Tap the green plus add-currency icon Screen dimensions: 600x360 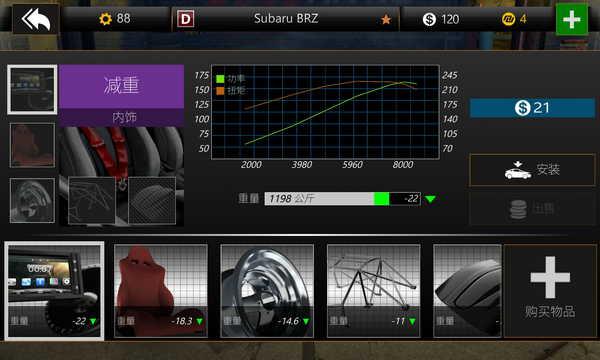click(572, 19)
